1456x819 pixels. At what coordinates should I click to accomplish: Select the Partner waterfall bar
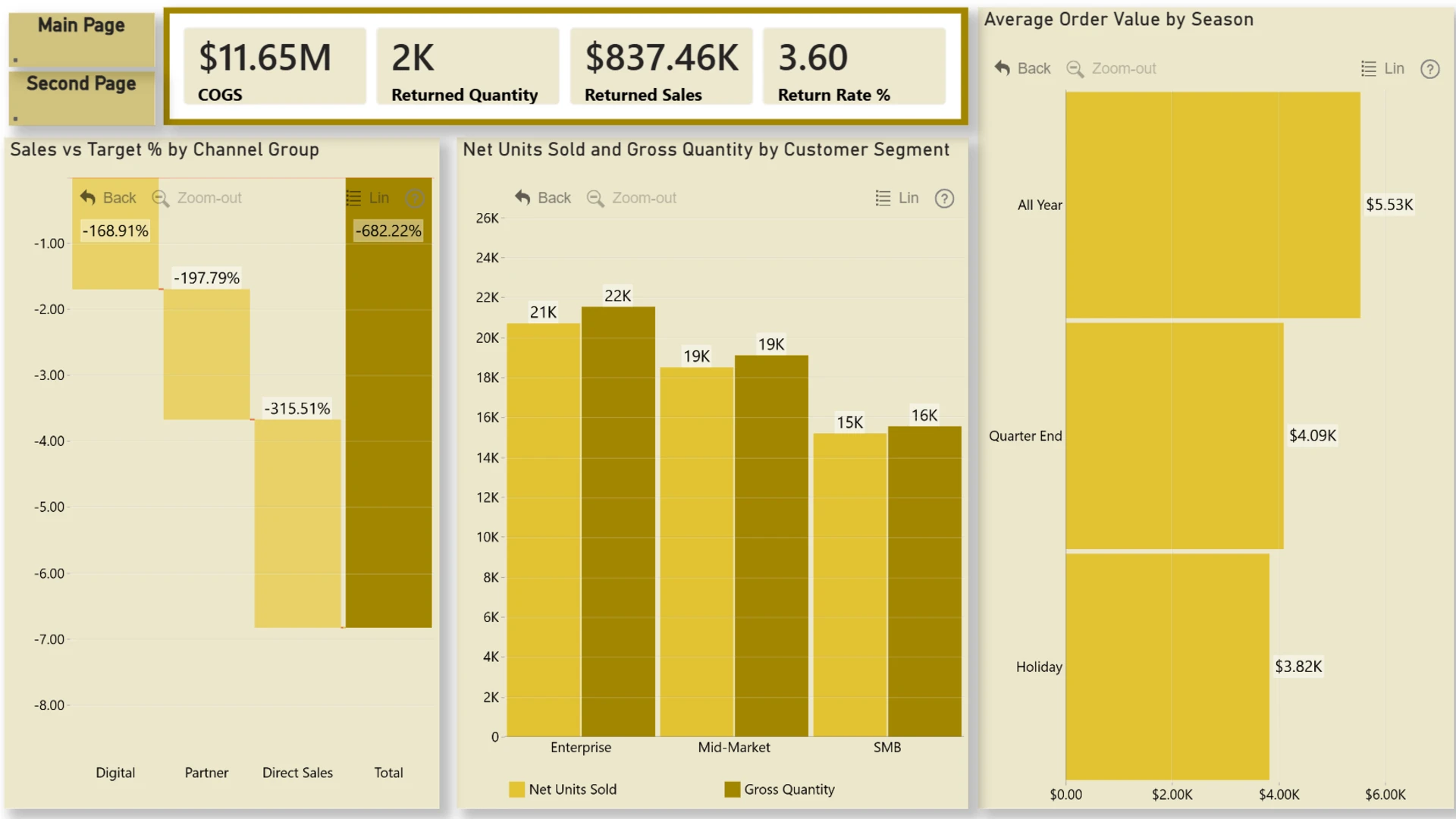(206, 354)
